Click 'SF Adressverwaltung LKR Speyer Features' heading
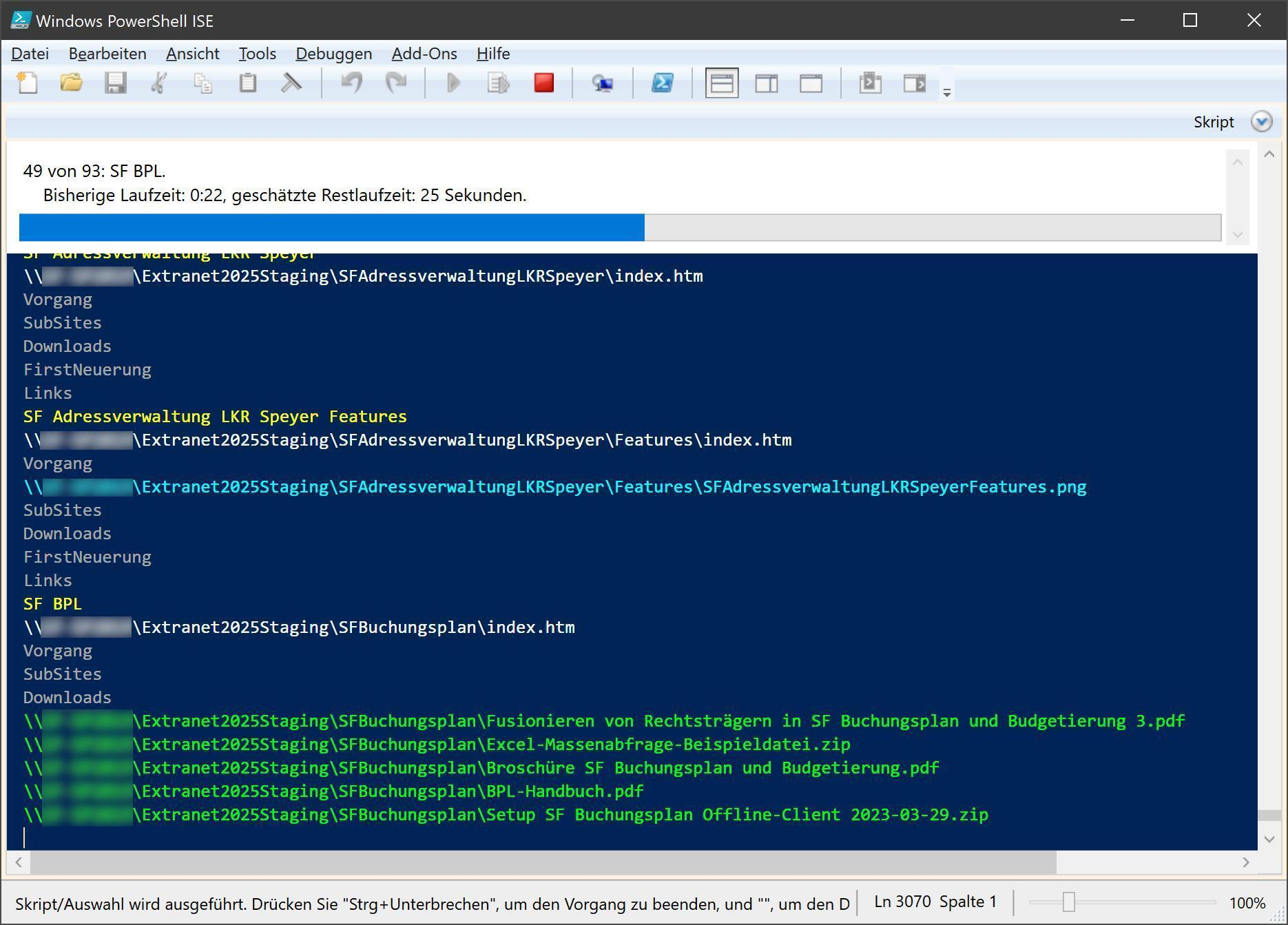Screen dimensions: 1288x925 tap(215, 417)
